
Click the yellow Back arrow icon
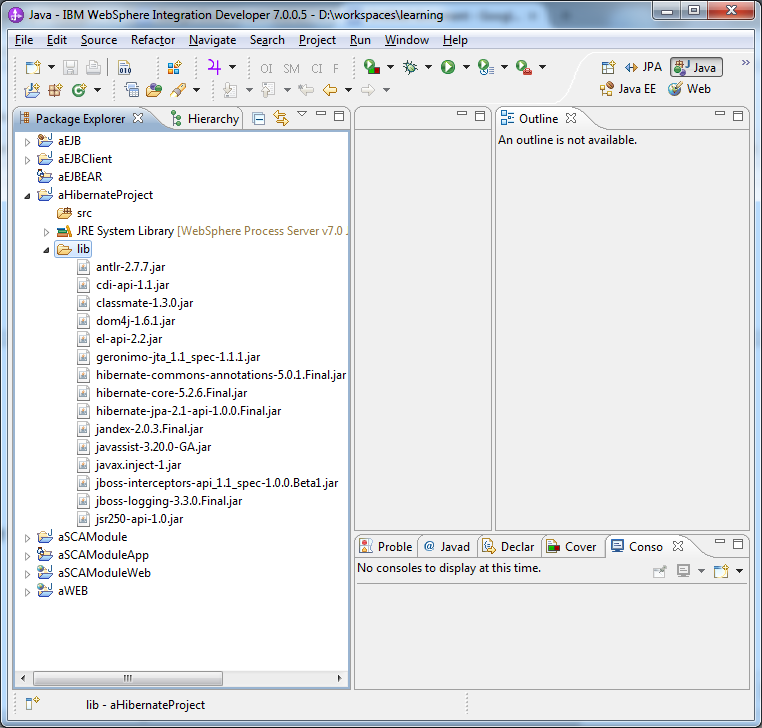(x=330, y=90)
